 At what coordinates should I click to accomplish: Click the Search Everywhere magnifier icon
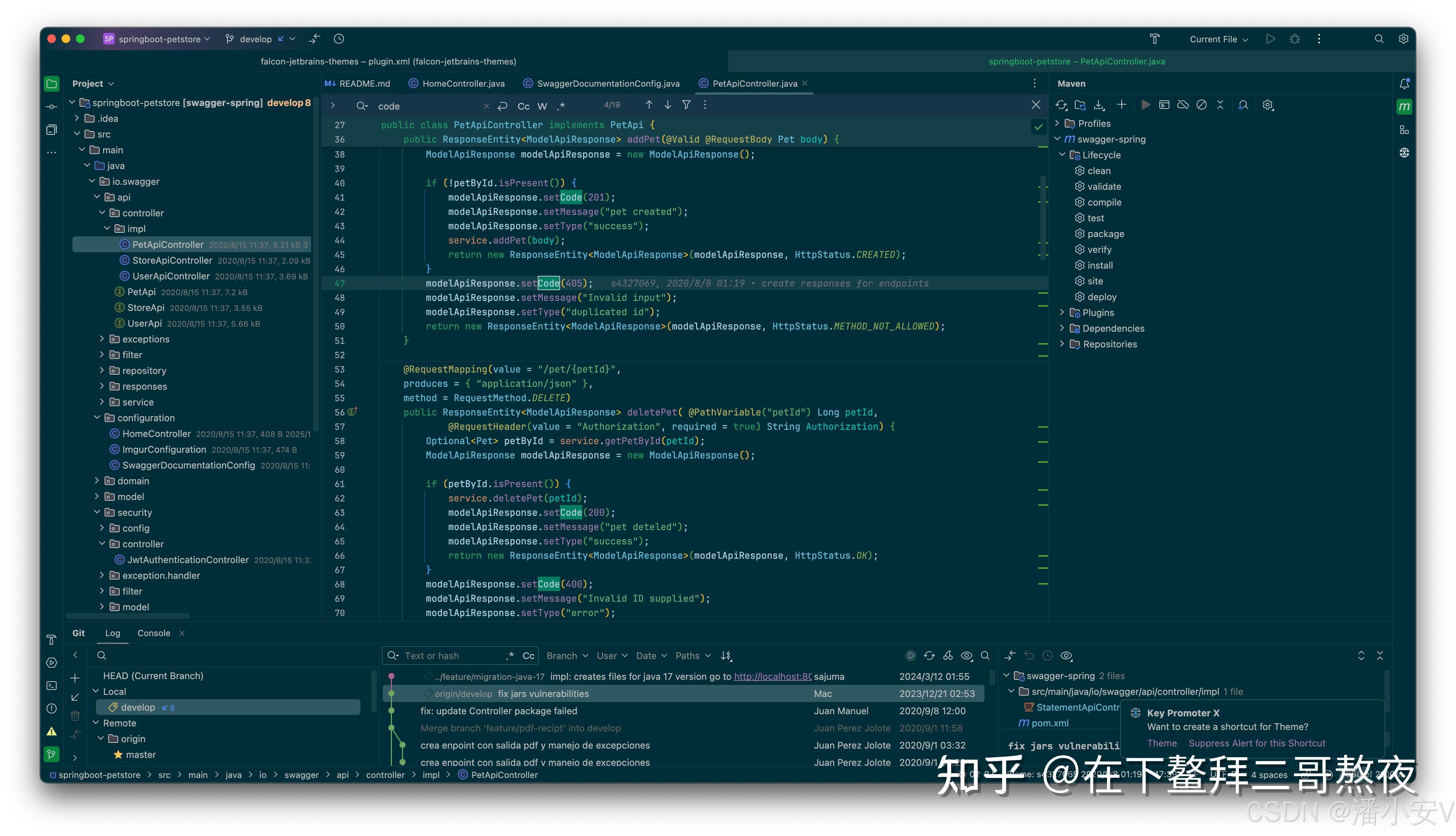[x=1379, y=39]
